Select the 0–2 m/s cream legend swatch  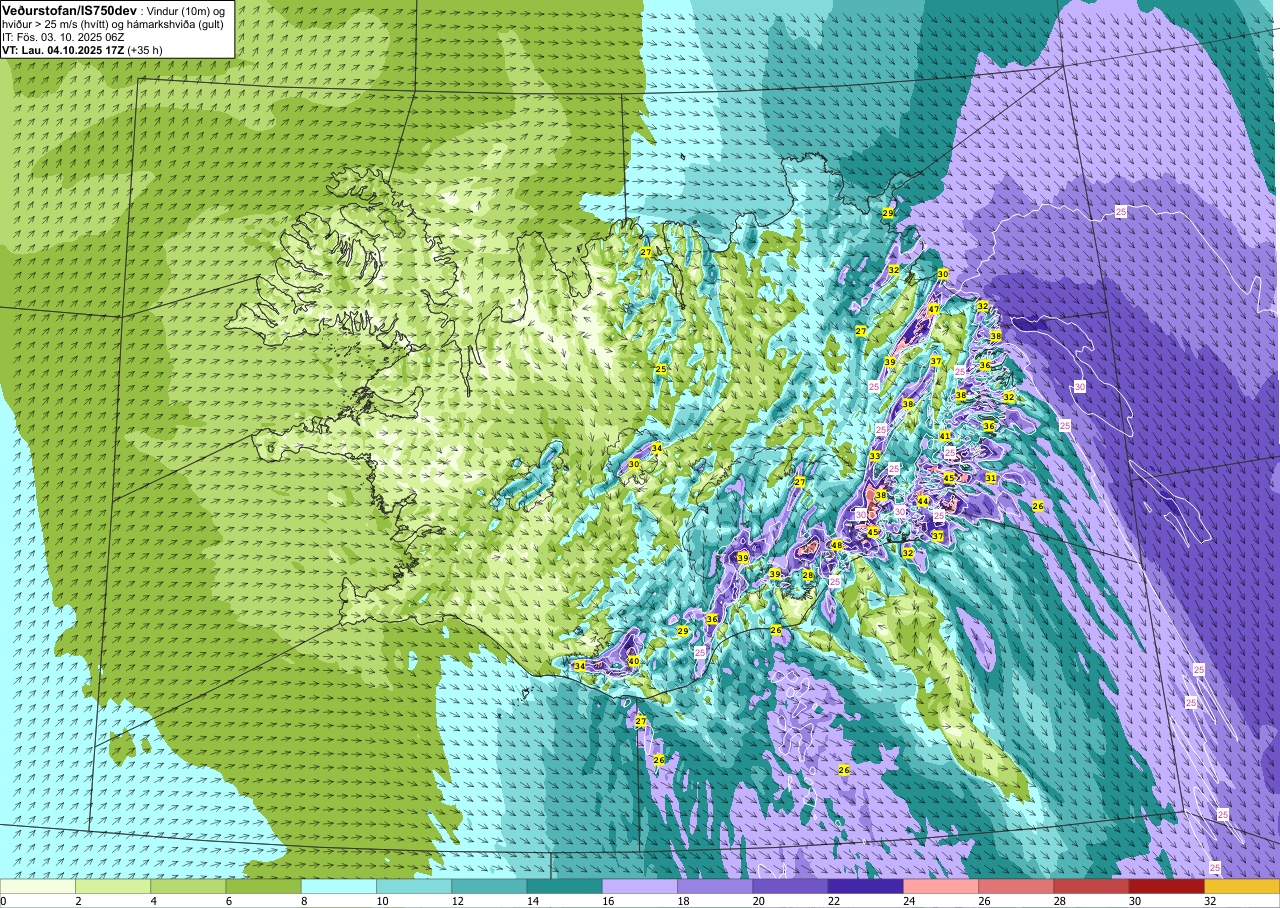38,886
